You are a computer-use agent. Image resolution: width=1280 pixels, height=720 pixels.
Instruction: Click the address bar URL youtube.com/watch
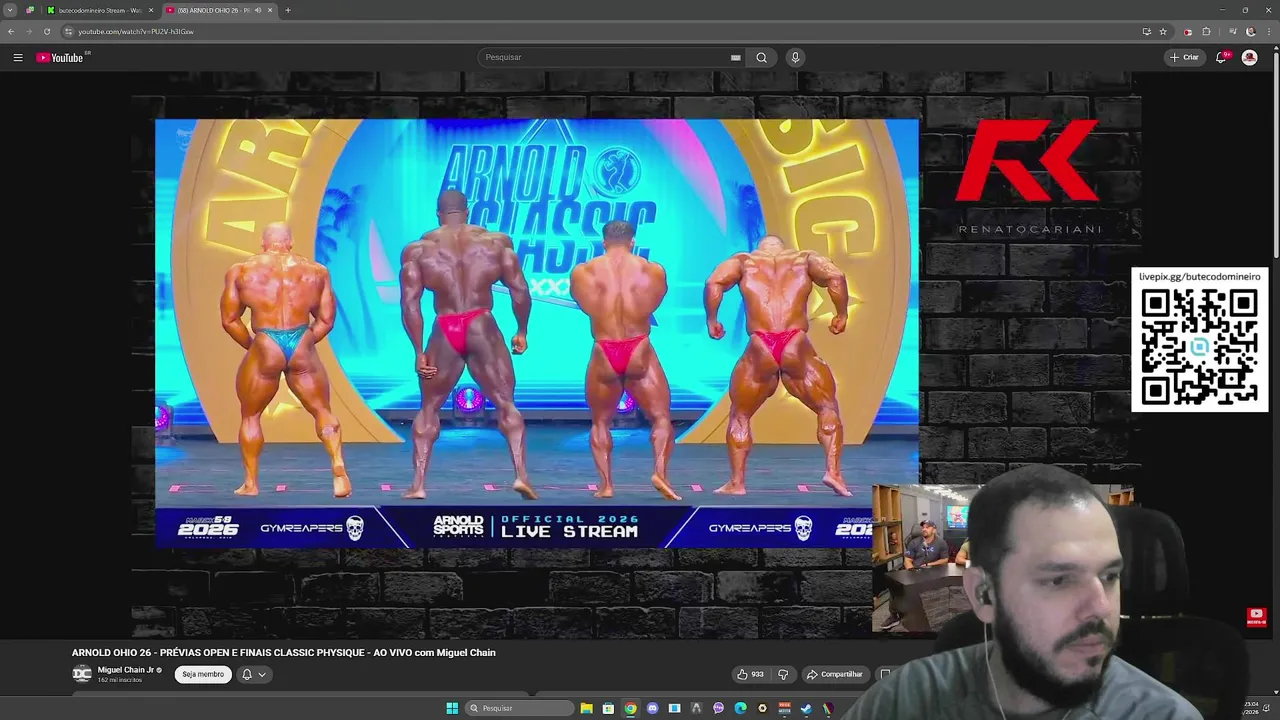click(x=136, y=32)
